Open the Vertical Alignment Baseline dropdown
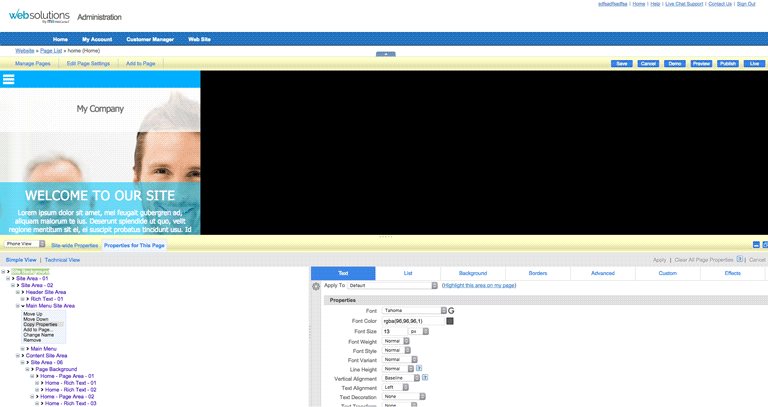Screen dimensions: 768x407 pos(401,378)
